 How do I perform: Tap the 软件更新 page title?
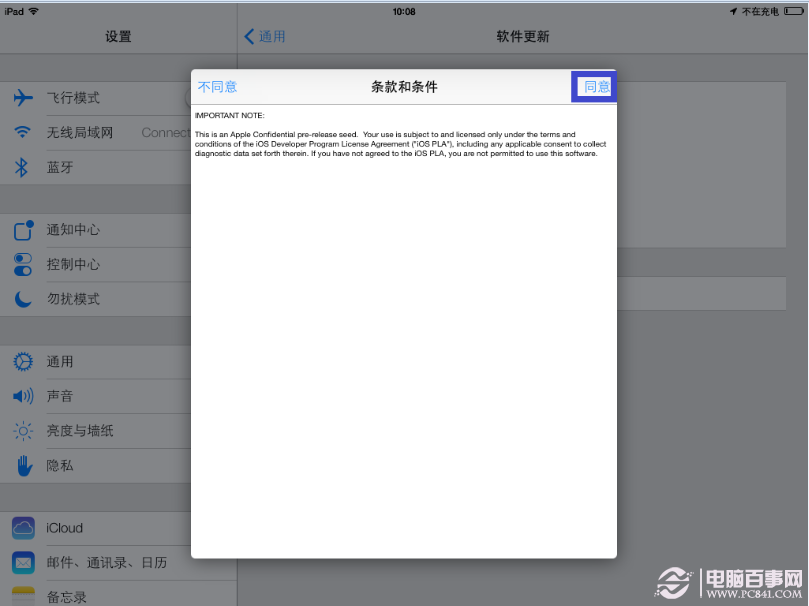[523, 37]
